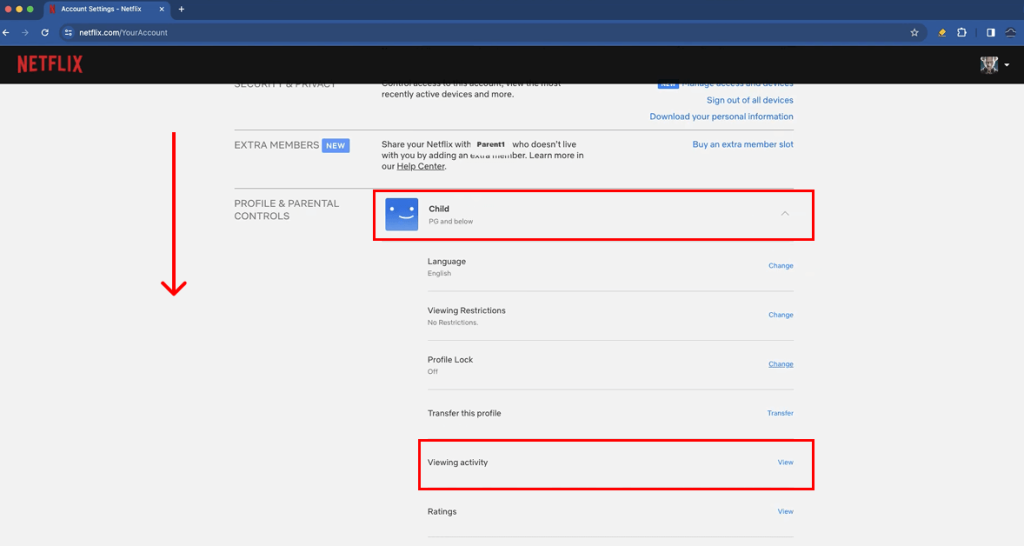Click the browser back arrow
Image resolution: width=1024 pixels, height=546 pixels.
tap(6, 32)
